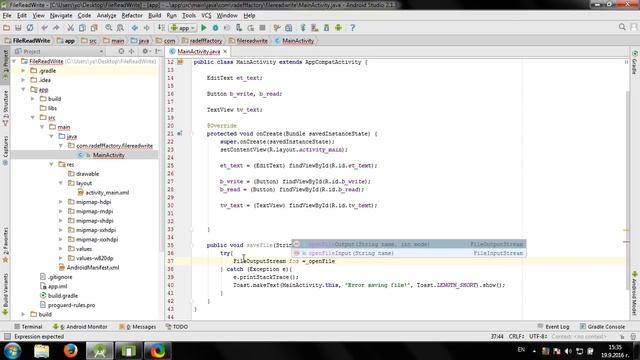Screen dimensions: 640x360
Task: Open the Terminal tool window
Action: pos(28,327)
